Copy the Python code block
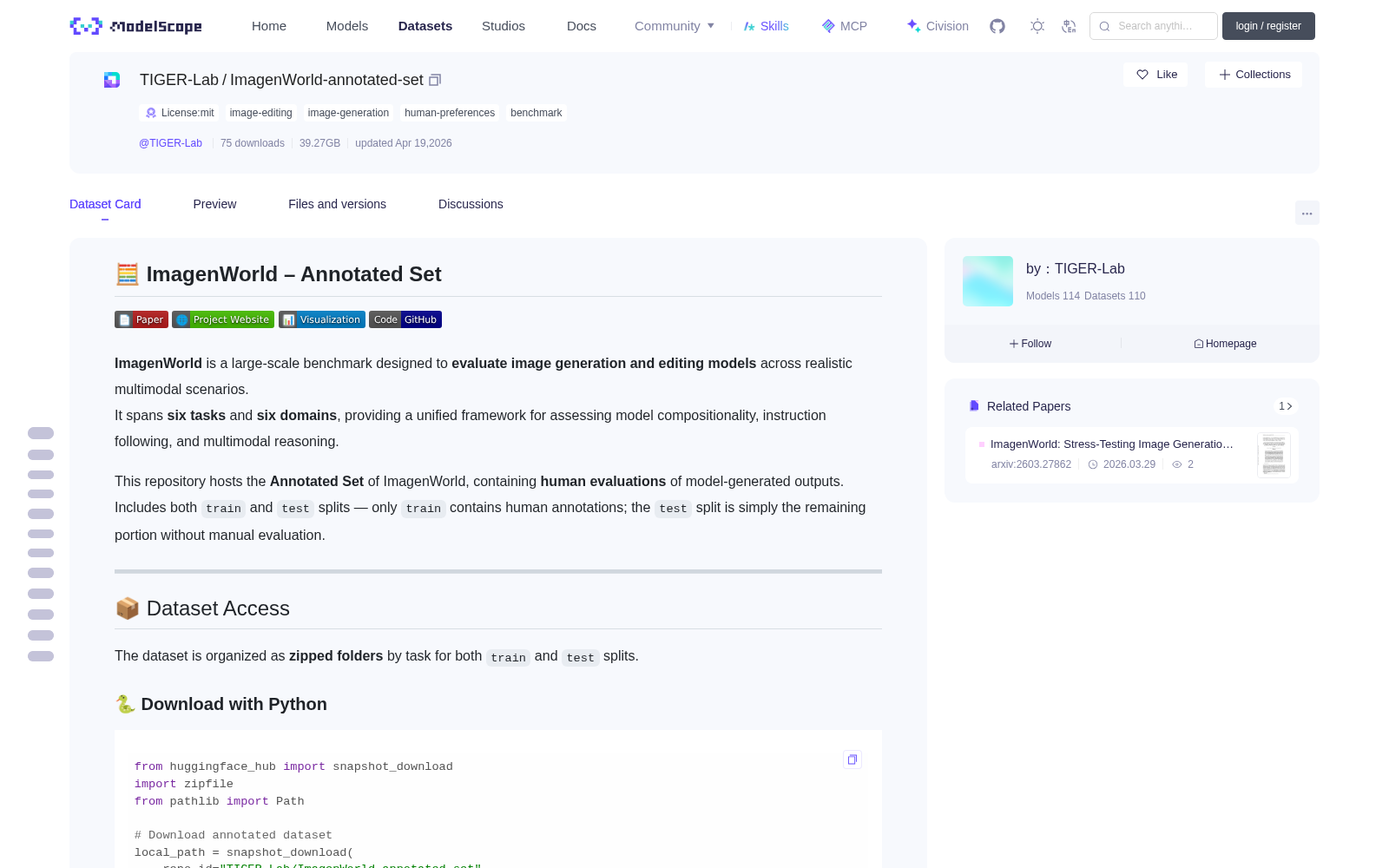The width and height of the screenshot is (1389, 868). click(x=852, y=759)
